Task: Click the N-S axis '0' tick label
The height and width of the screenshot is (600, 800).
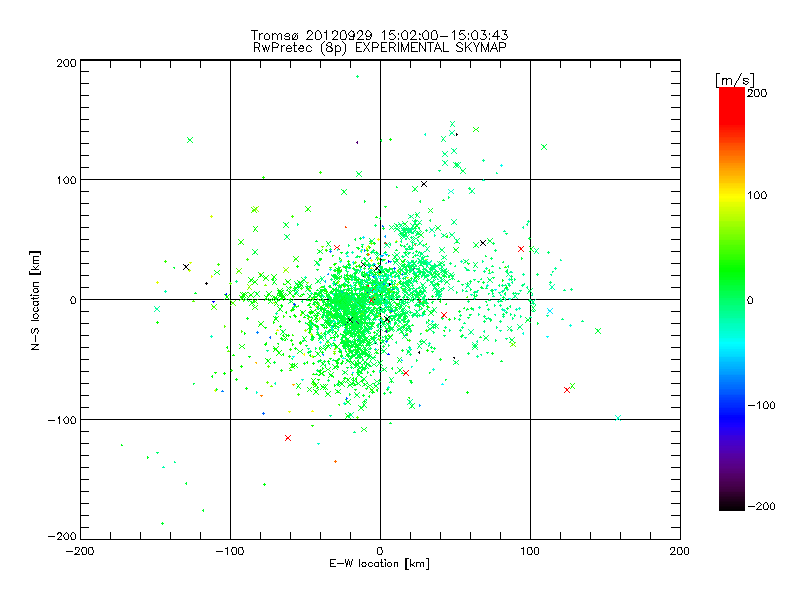Action: click(x=73, y=300)
